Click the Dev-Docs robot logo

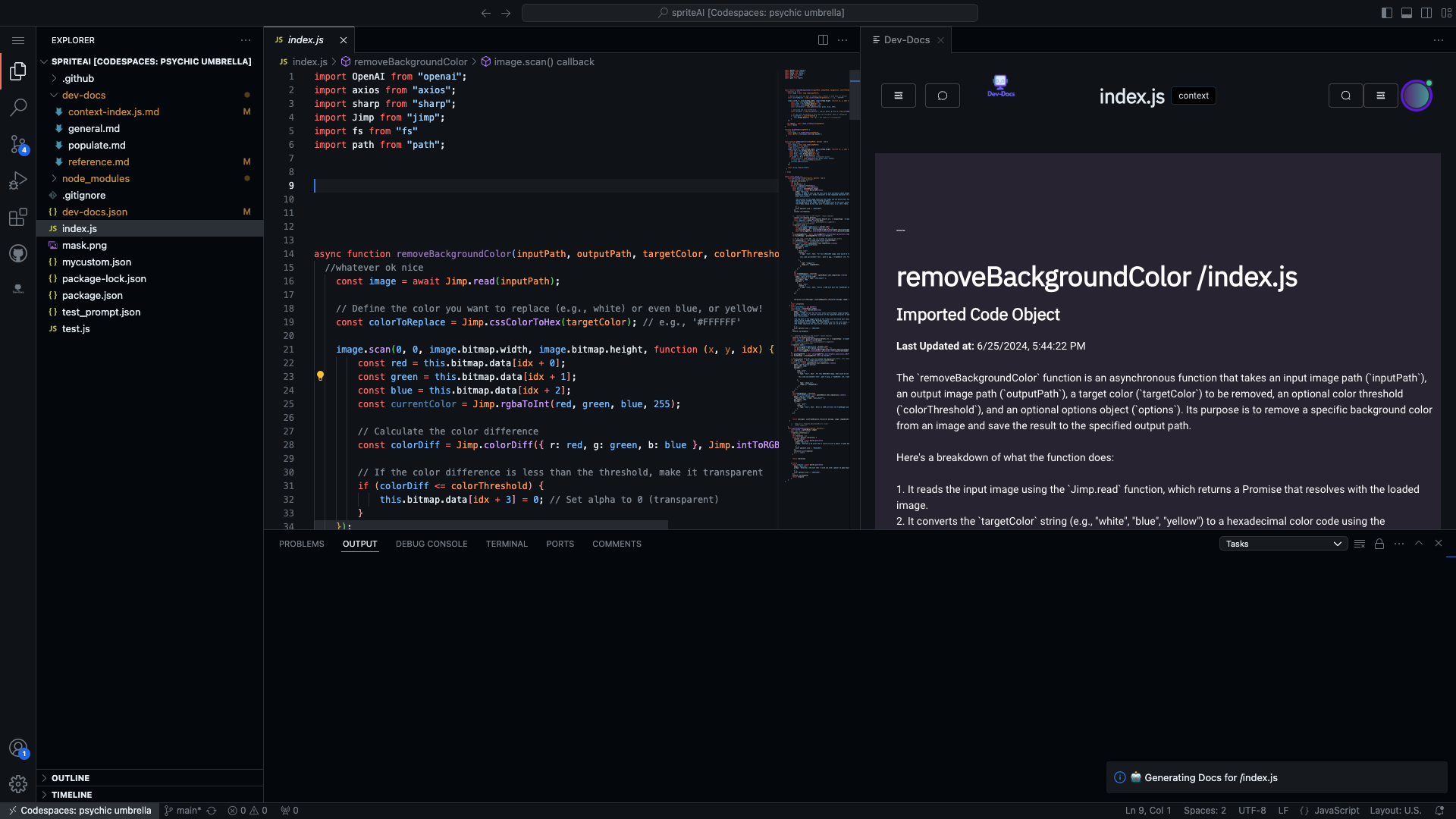(1000, 84)
